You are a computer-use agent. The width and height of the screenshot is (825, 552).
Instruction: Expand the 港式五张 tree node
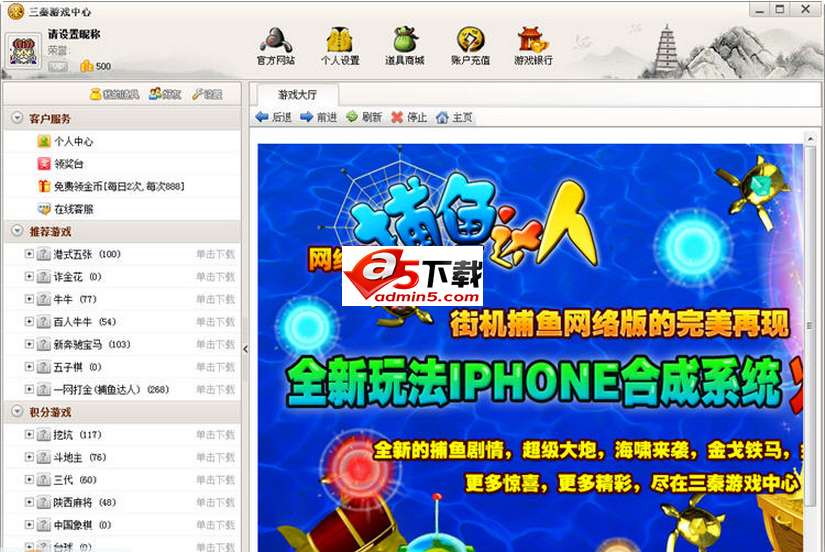(29, 254)
